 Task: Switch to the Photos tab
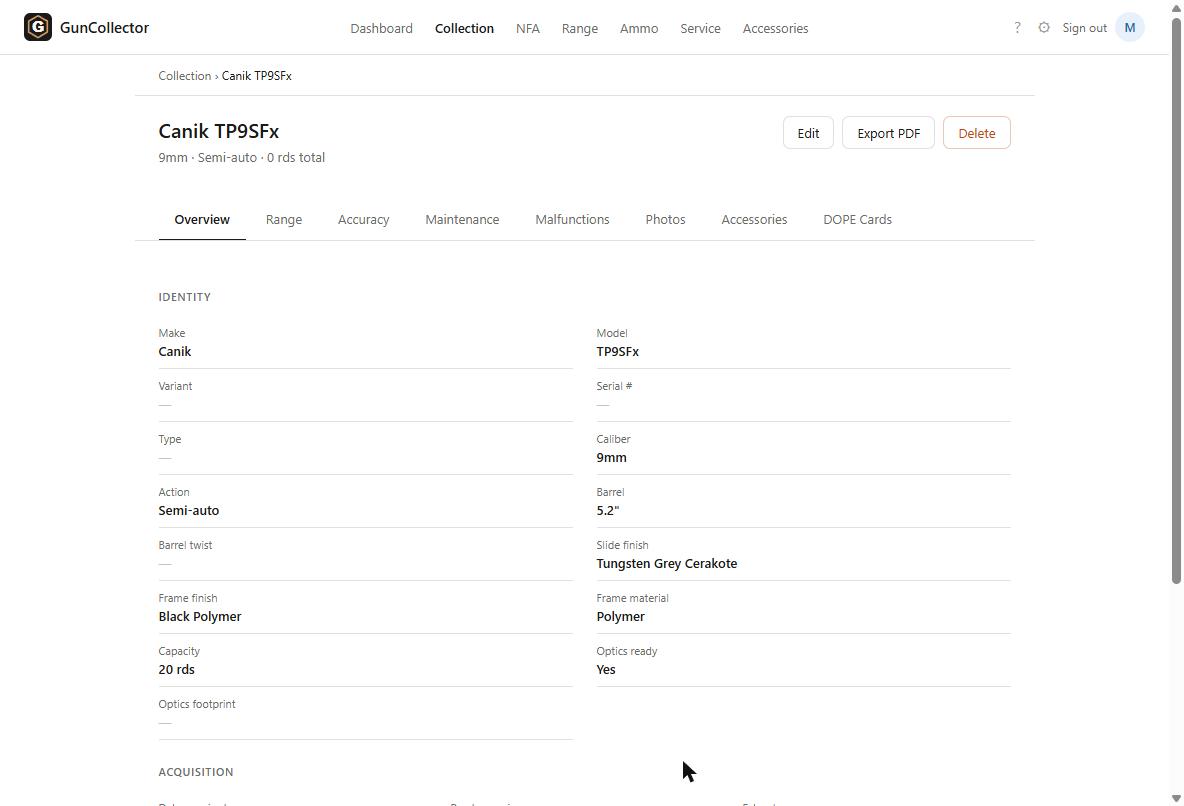(665, 219)
